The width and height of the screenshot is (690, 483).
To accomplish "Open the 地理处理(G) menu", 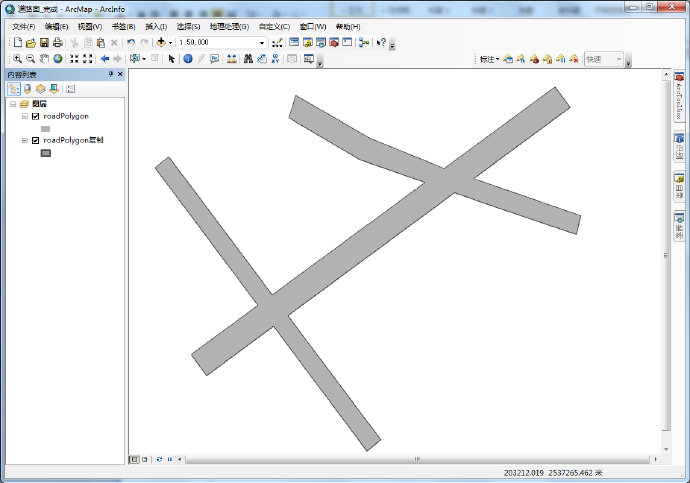I will pyautogui.click(x=229, y=27).
